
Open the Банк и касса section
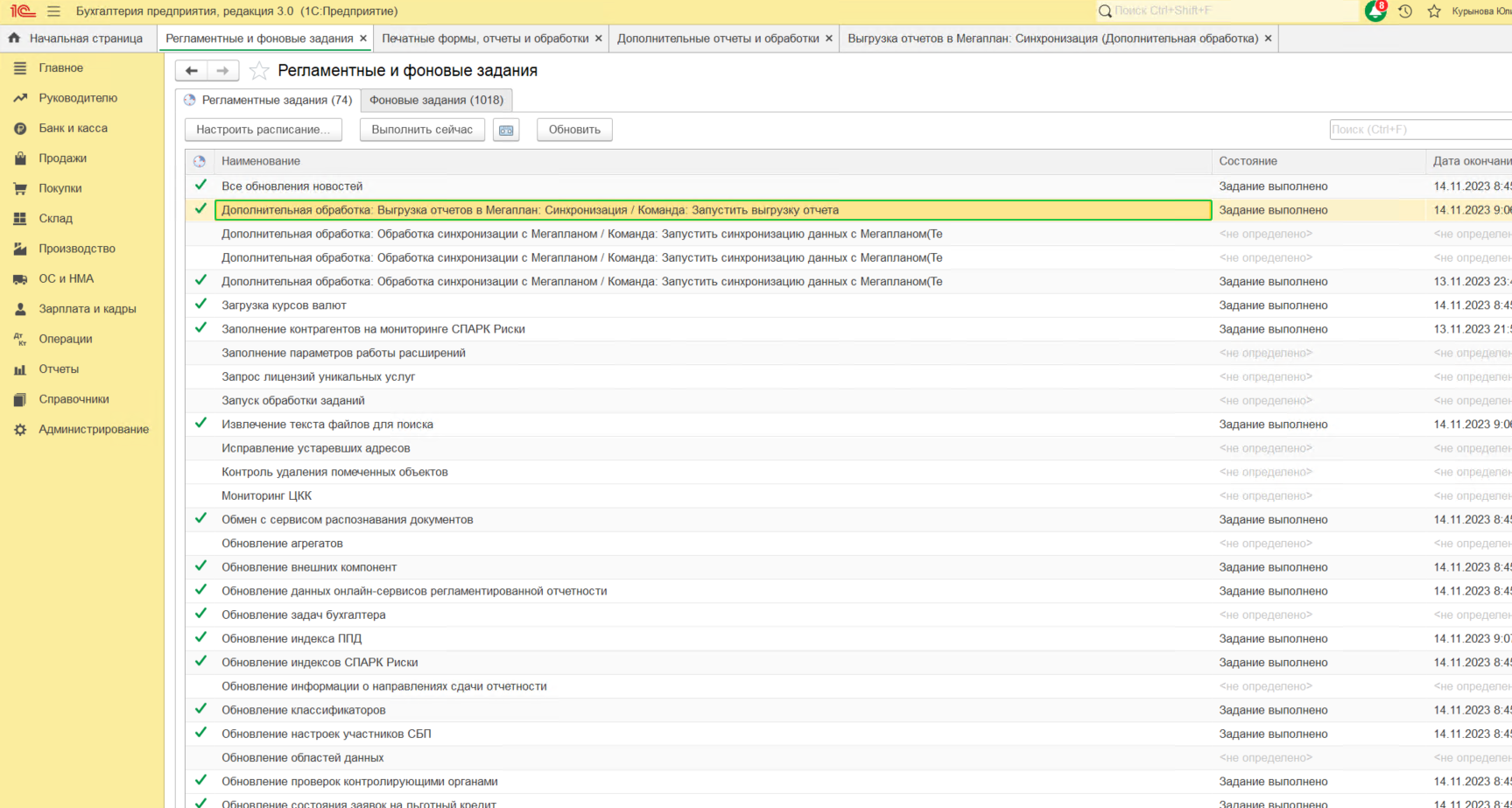[x=73, y=128]
